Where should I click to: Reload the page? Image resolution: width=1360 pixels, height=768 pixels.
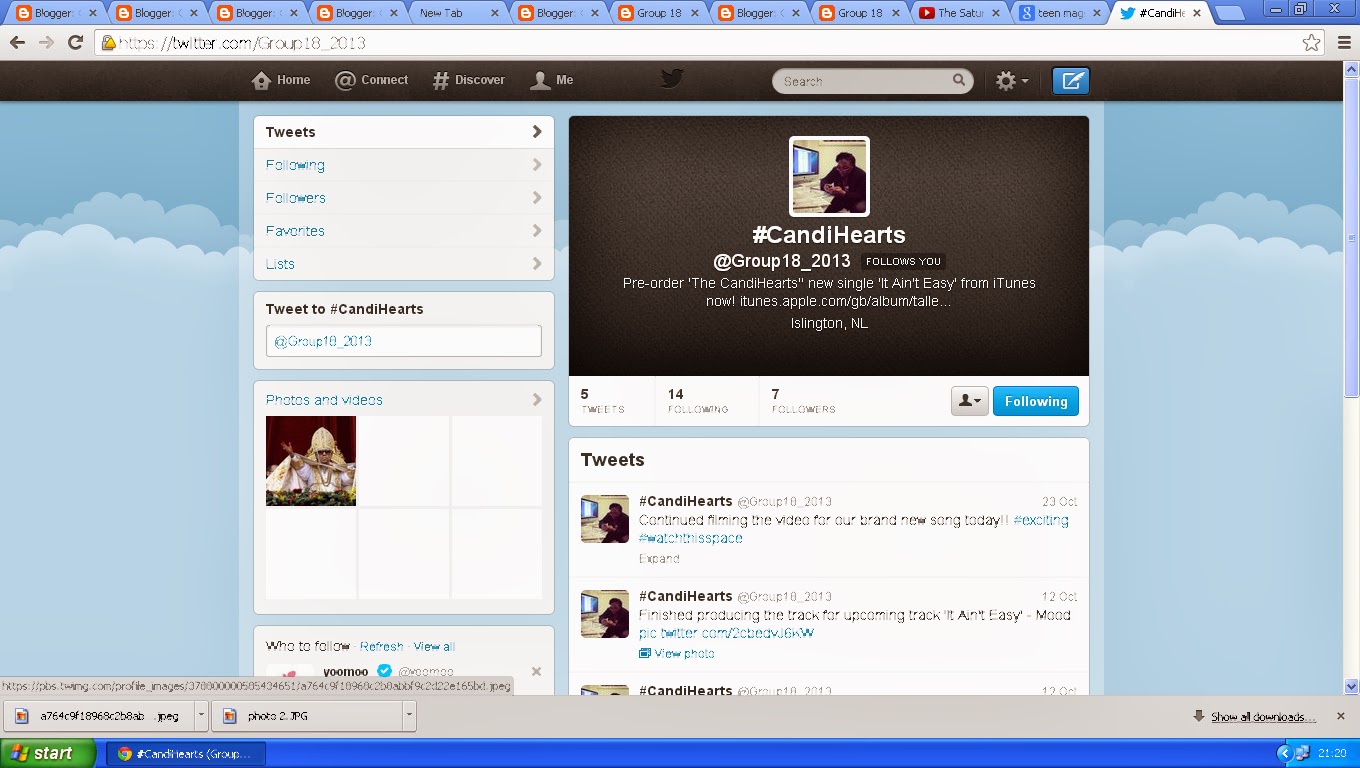(75, 43)
